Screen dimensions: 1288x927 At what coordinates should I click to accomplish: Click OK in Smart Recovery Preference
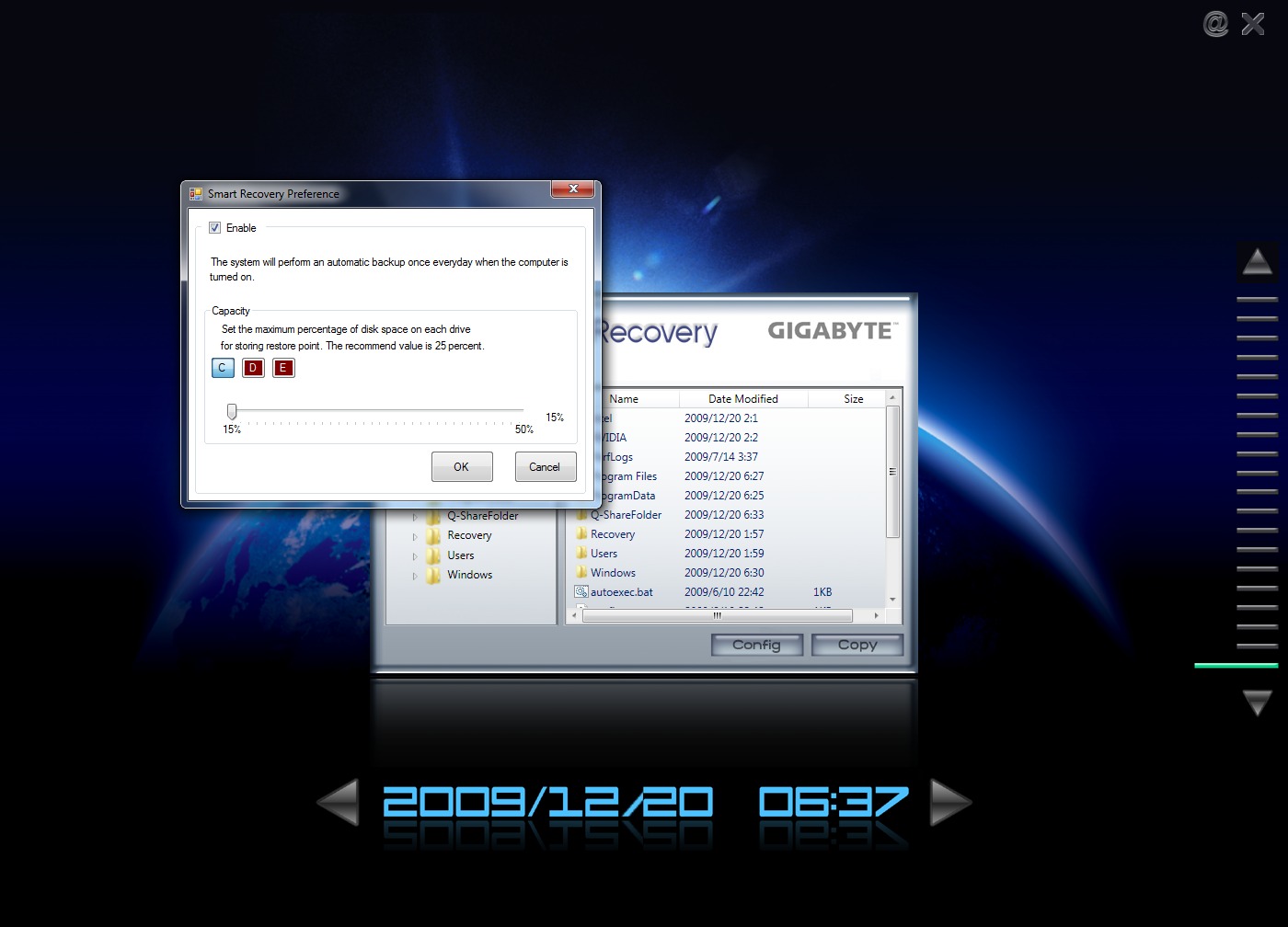click(x=462, y=467)
